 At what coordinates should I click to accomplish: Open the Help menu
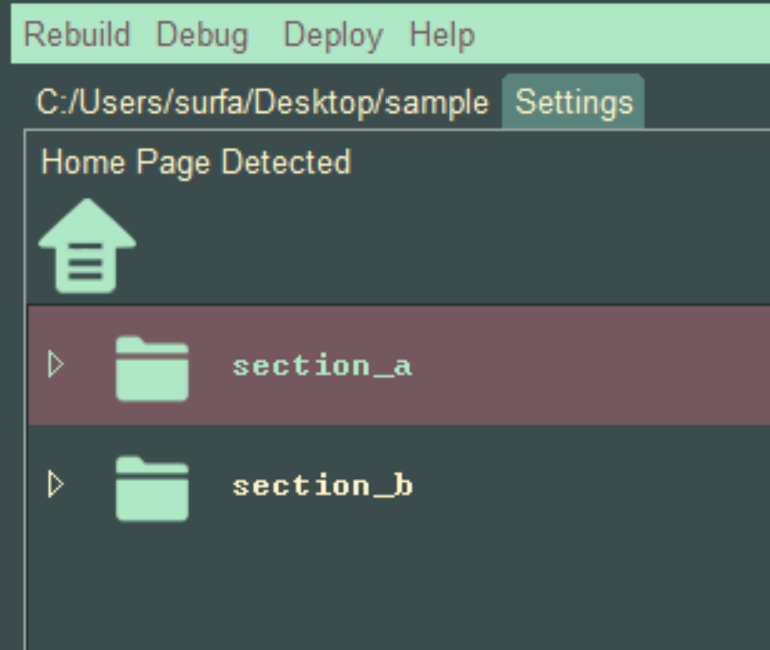click(x=442, y=35)
